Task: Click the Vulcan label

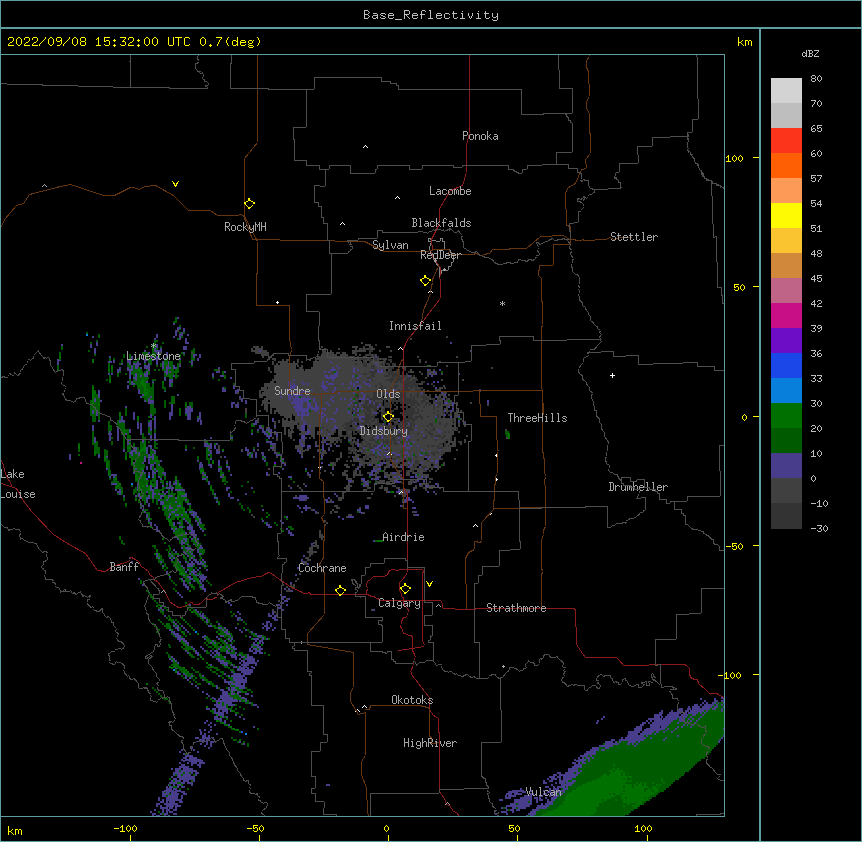Action: coord(543,792)
